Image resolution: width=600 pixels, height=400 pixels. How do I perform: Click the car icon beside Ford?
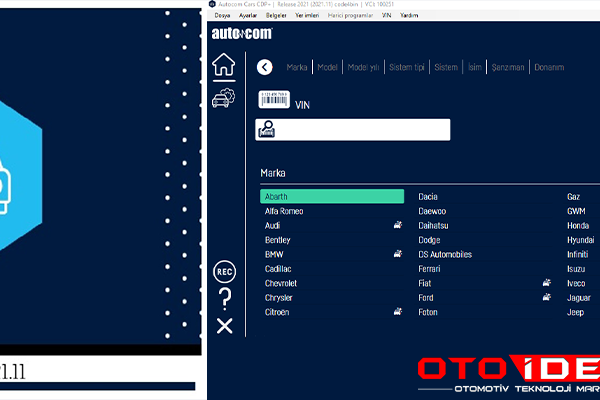pyautogui.click(x=547, y=297)
